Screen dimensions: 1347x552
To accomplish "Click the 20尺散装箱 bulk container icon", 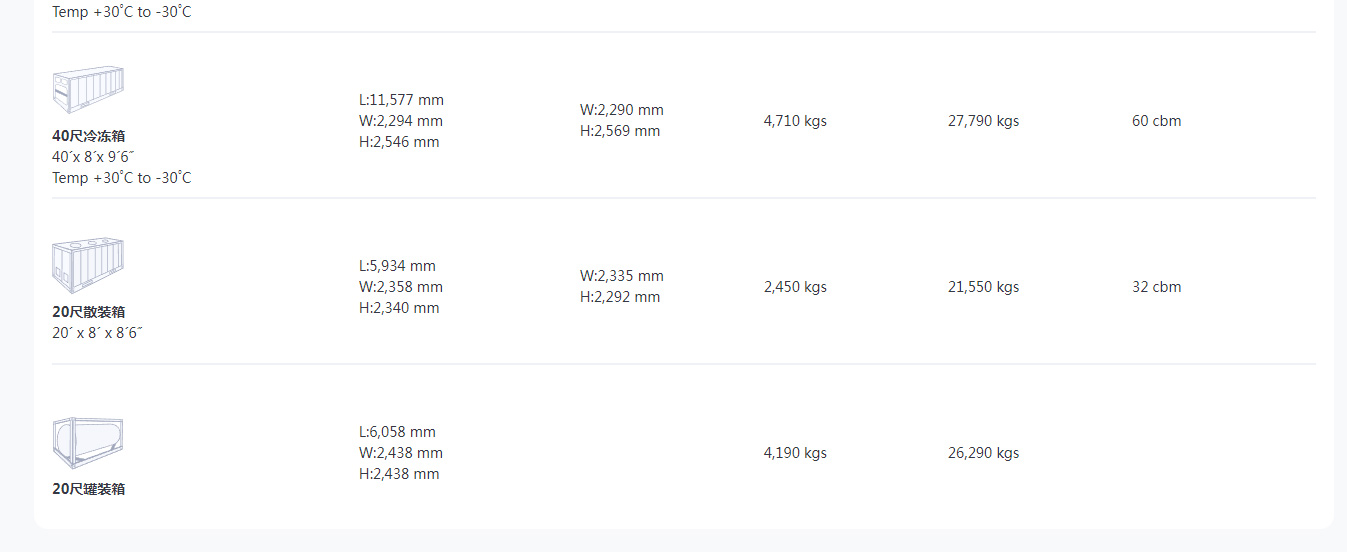I will pos(88,265).
